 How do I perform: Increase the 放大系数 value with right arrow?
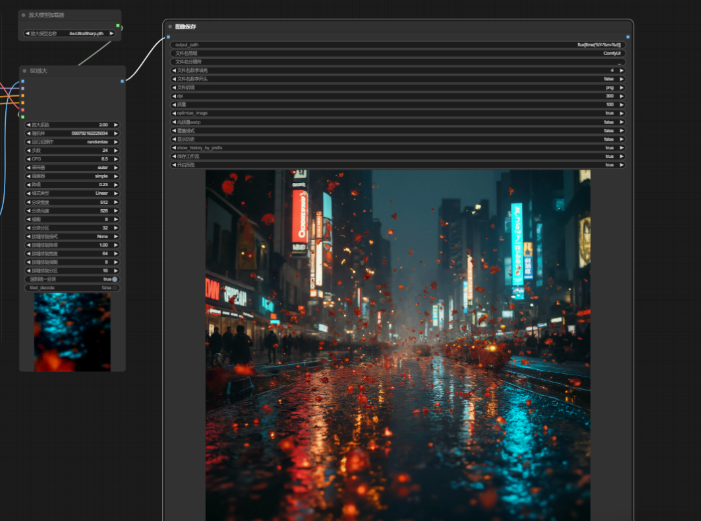coord(115,124)
